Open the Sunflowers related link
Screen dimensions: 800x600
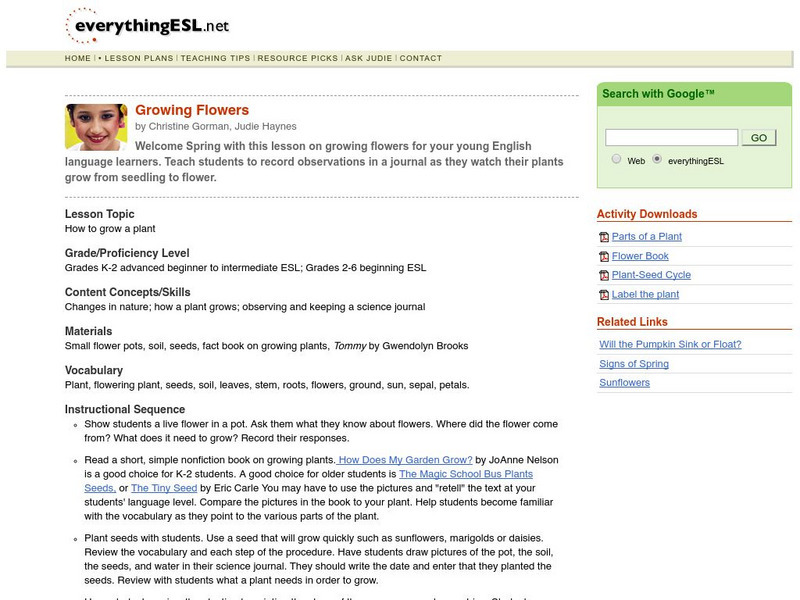tap(624, 383)
